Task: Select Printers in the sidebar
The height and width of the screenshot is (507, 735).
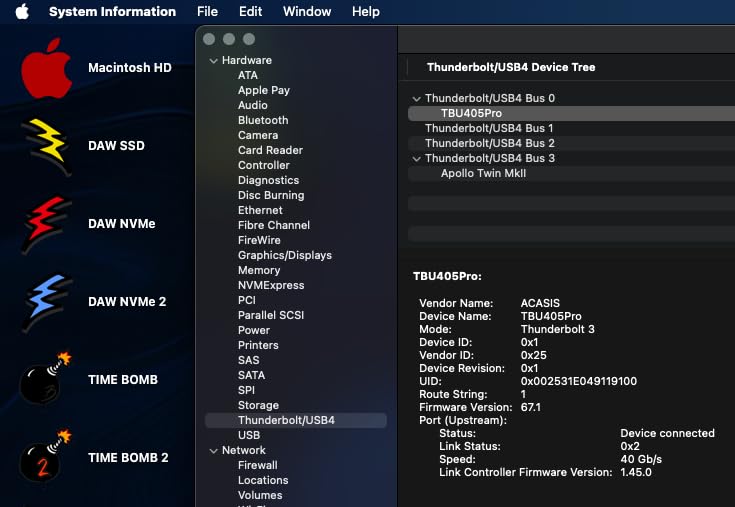Action: point(258,345)
